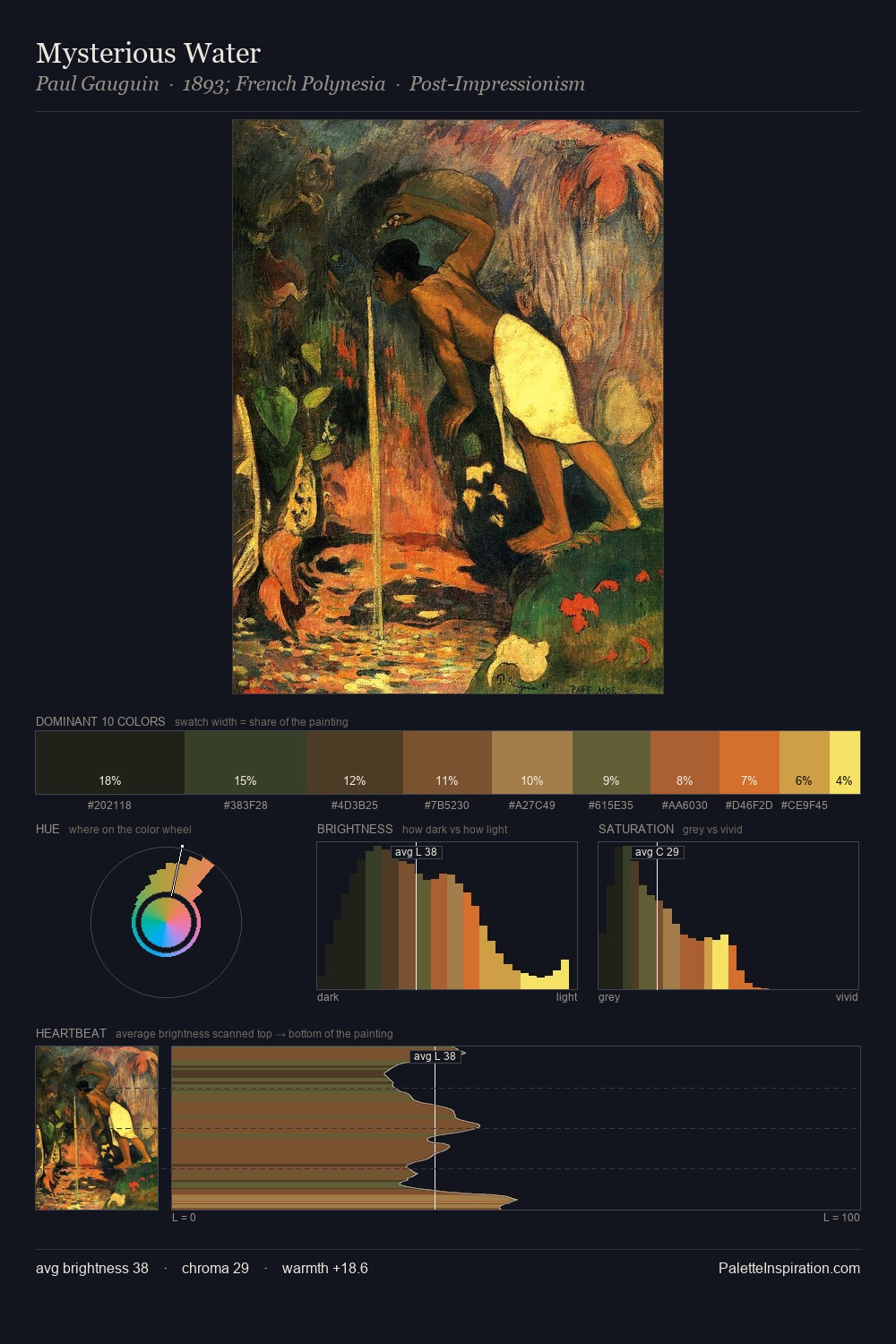Click the SATURATION section heading
This screenshot has height=1344, width=896.
pos(636,829)
